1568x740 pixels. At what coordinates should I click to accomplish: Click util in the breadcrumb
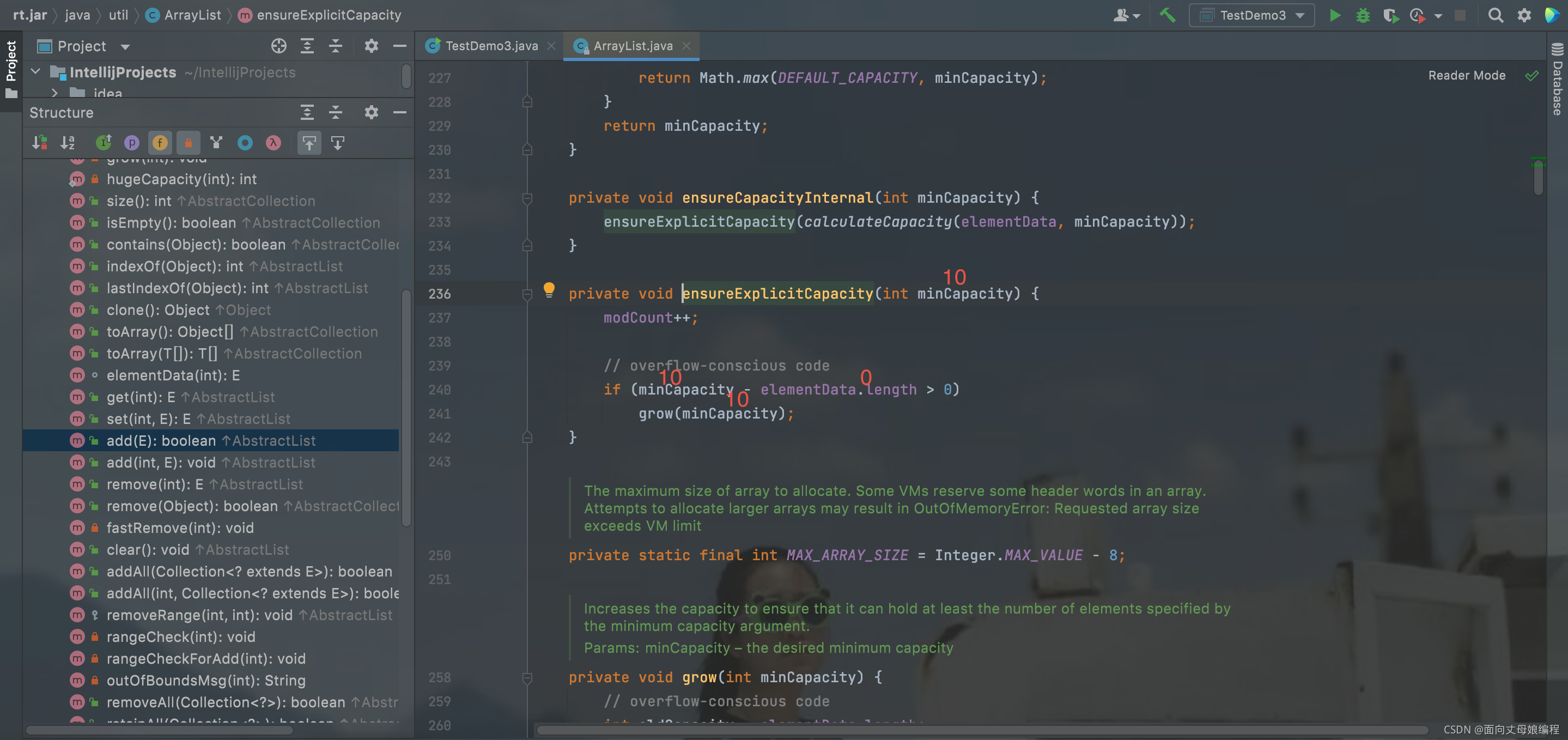[x=118, y=15]
